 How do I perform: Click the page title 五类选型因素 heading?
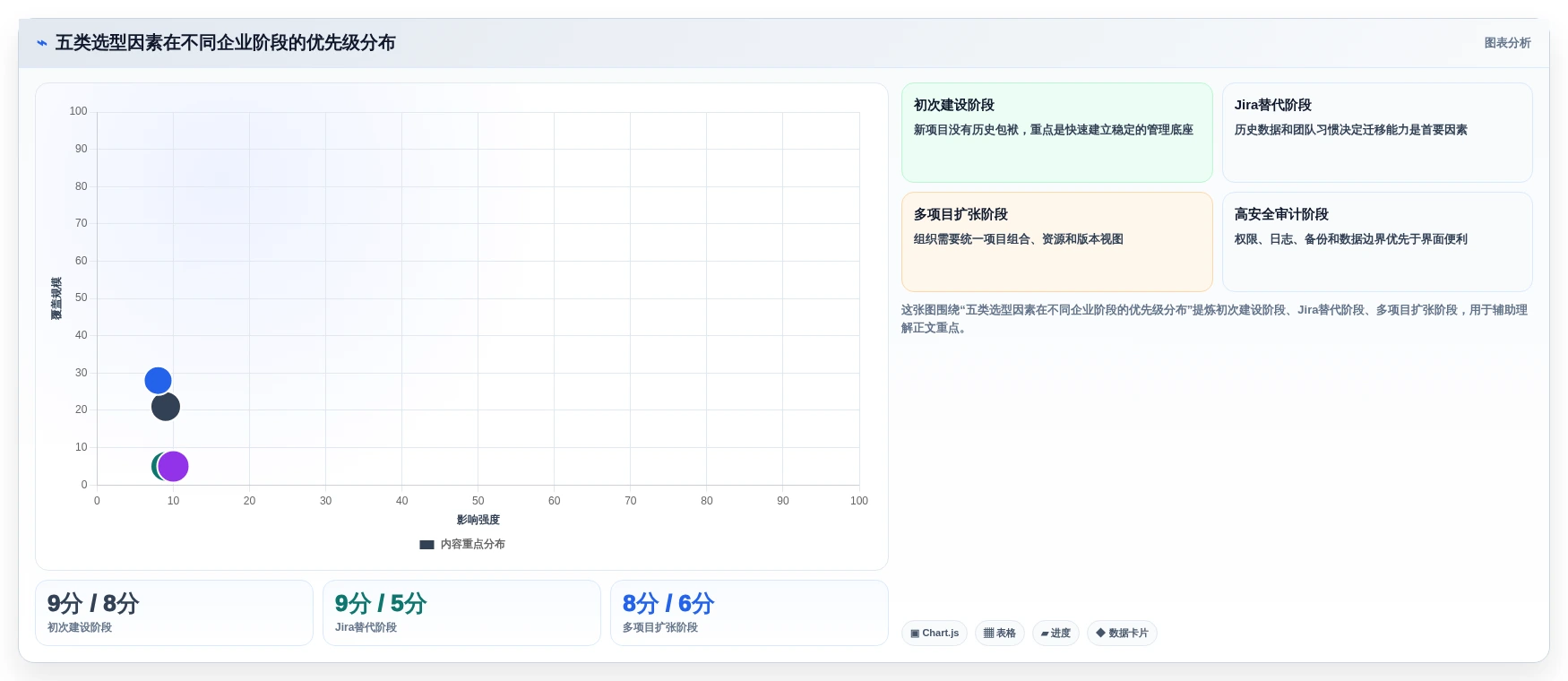[225, 43]
